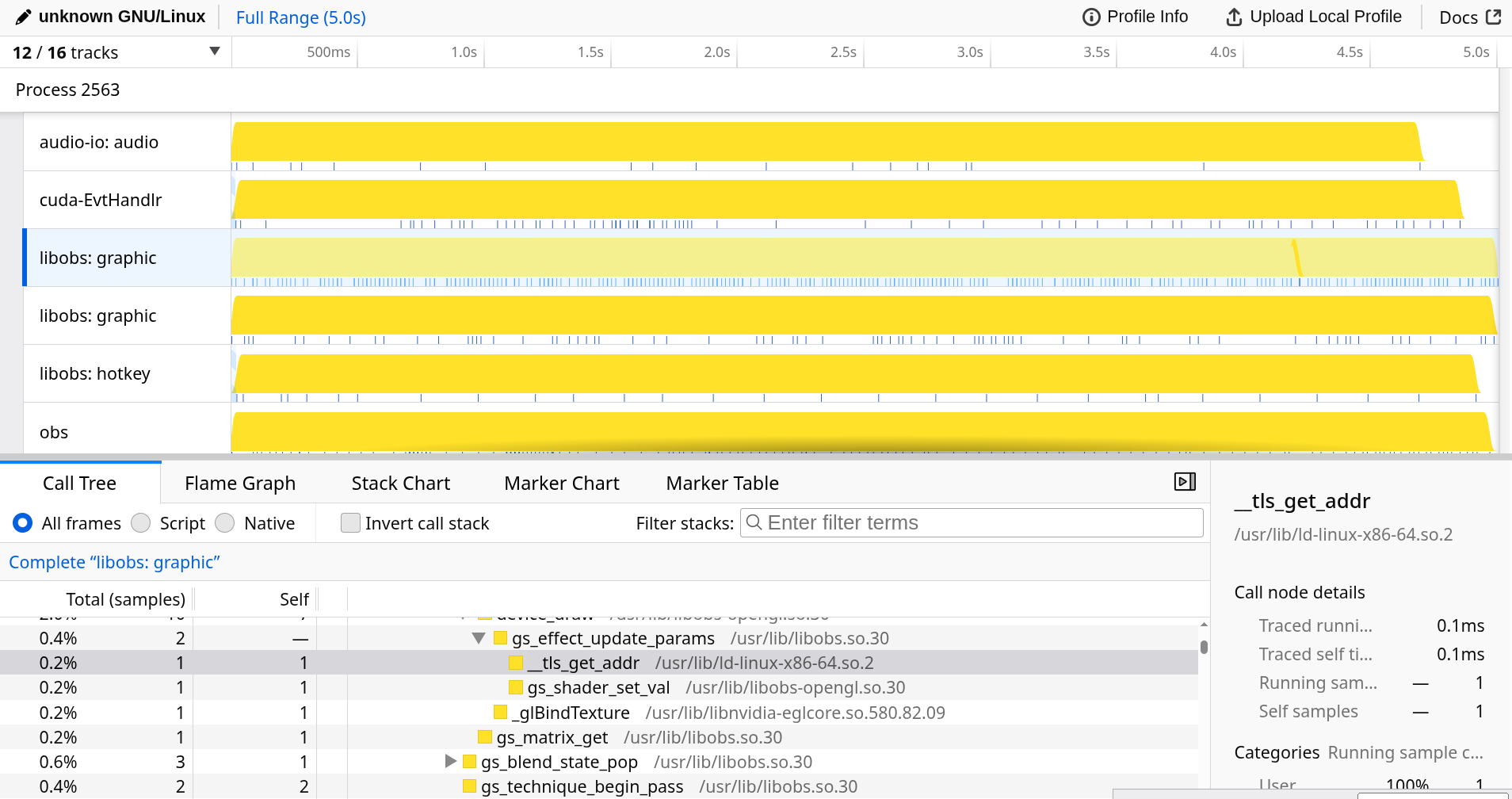Select the gs_technique_begin_pass row
The width and height of the screenshot is (1512, 799).
pos(599,786)
